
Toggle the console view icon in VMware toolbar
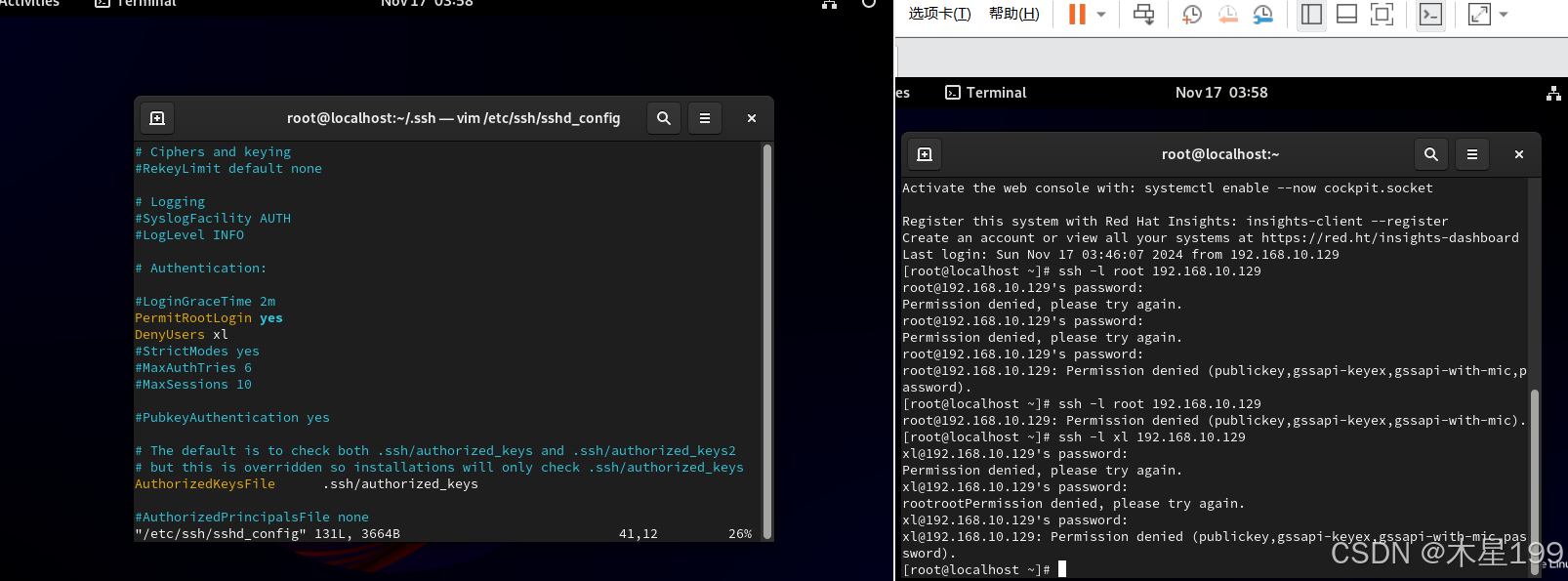[x=1430, y=14]
